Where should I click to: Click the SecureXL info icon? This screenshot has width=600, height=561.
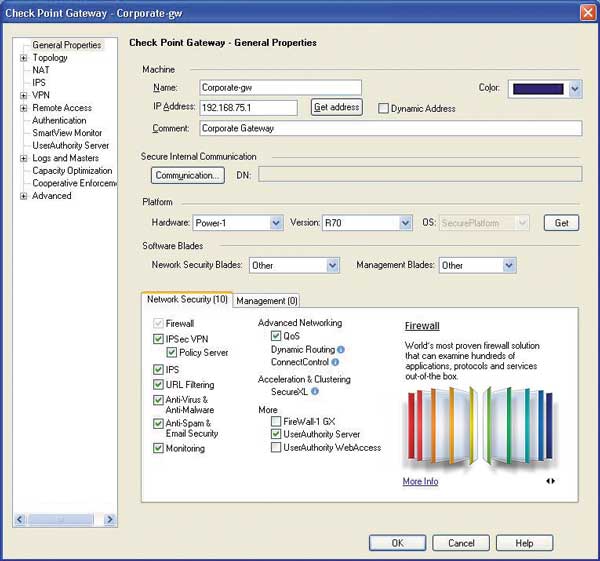coord(315,391)
